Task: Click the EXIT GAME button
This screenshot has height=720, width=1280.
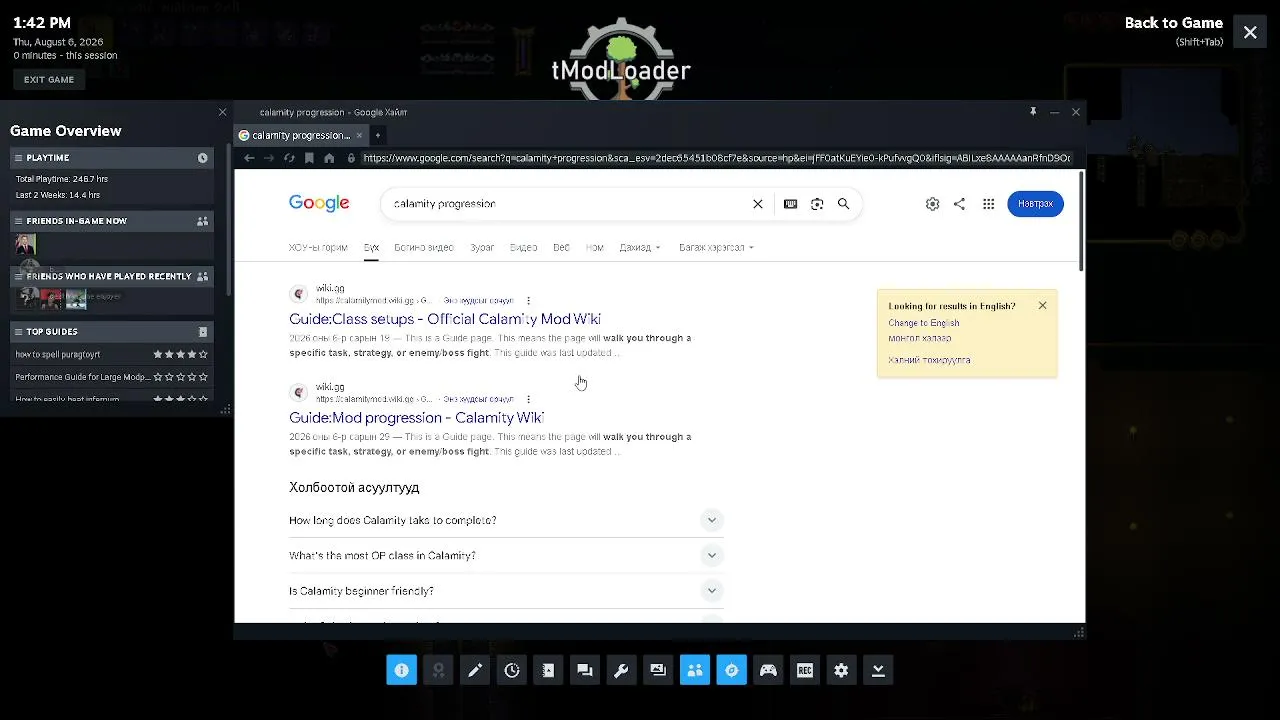Action: coord(49,80)
